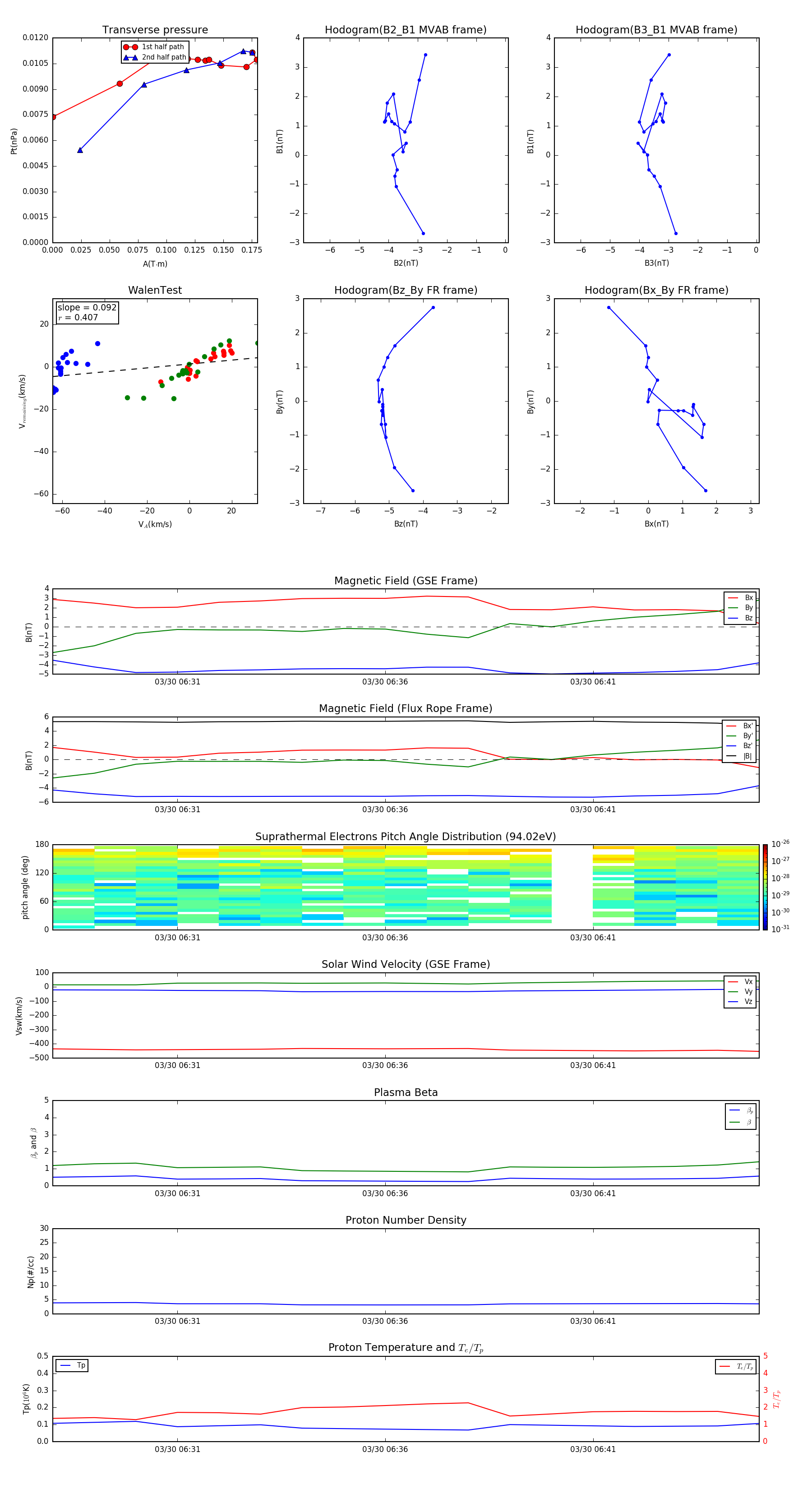Click the 'r = 0.407' annotation
Screen dimensions: 812x1489
[x=78, y=317]
